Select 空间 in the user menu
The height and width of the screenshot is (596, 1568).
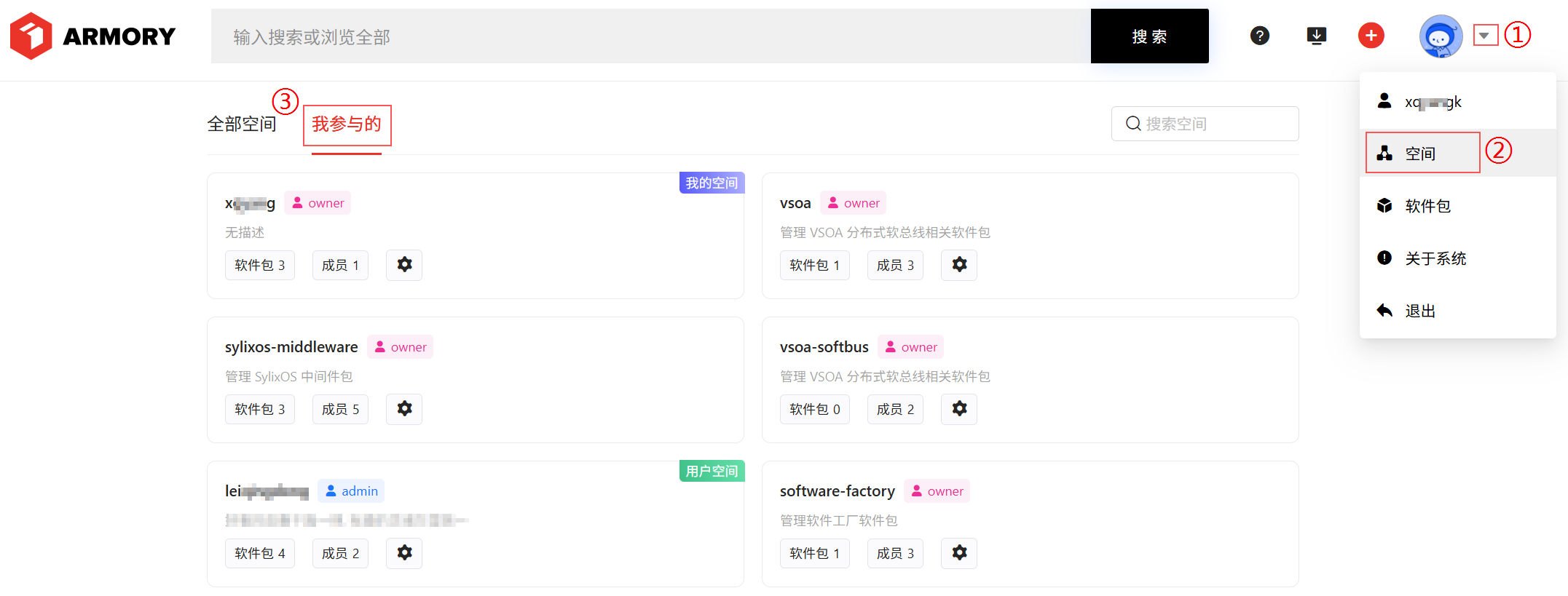click(x=1421, y=154)
